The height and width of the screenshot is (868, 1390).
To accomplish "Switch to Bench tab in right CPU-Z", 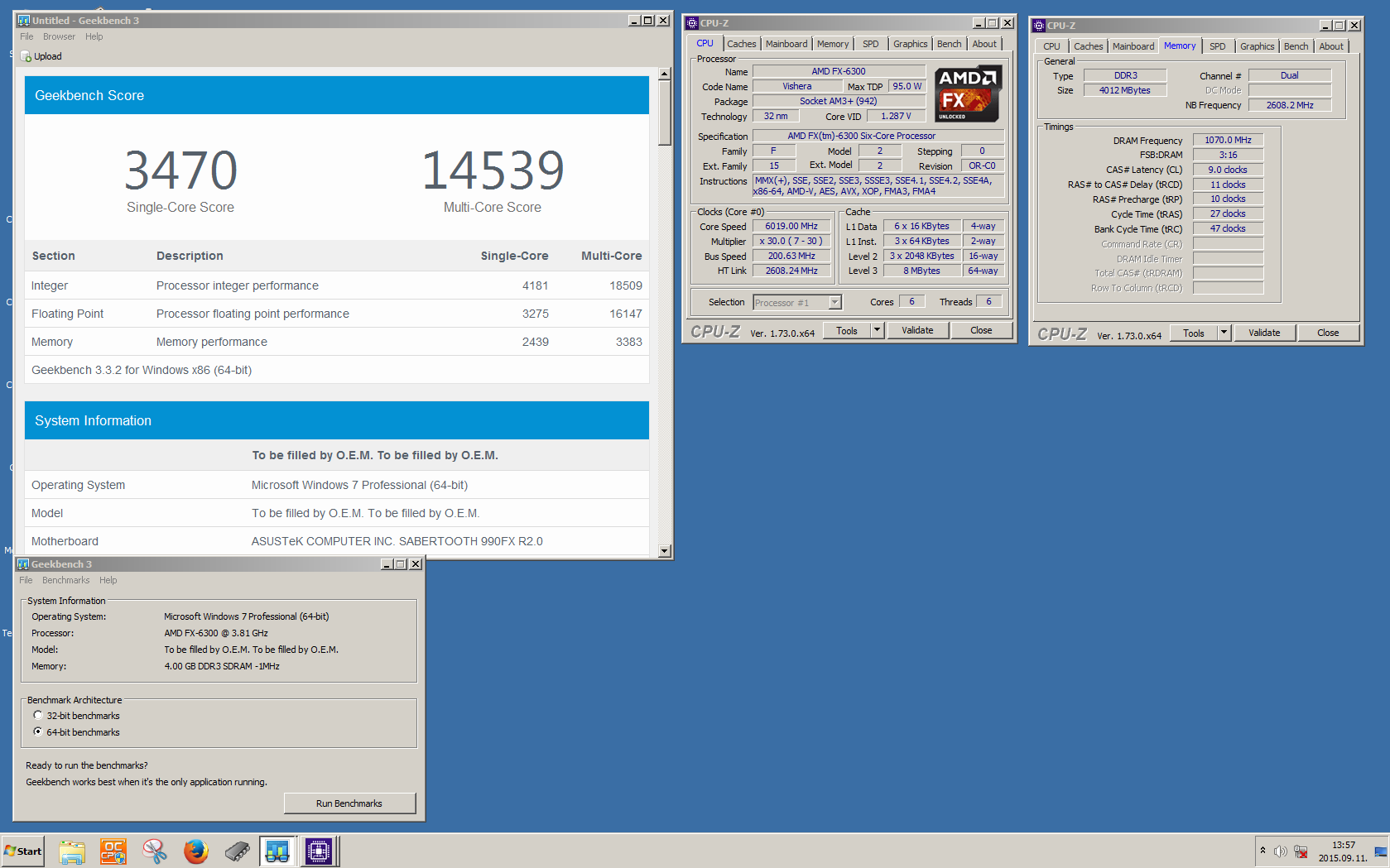I will tap(1296, 46).
